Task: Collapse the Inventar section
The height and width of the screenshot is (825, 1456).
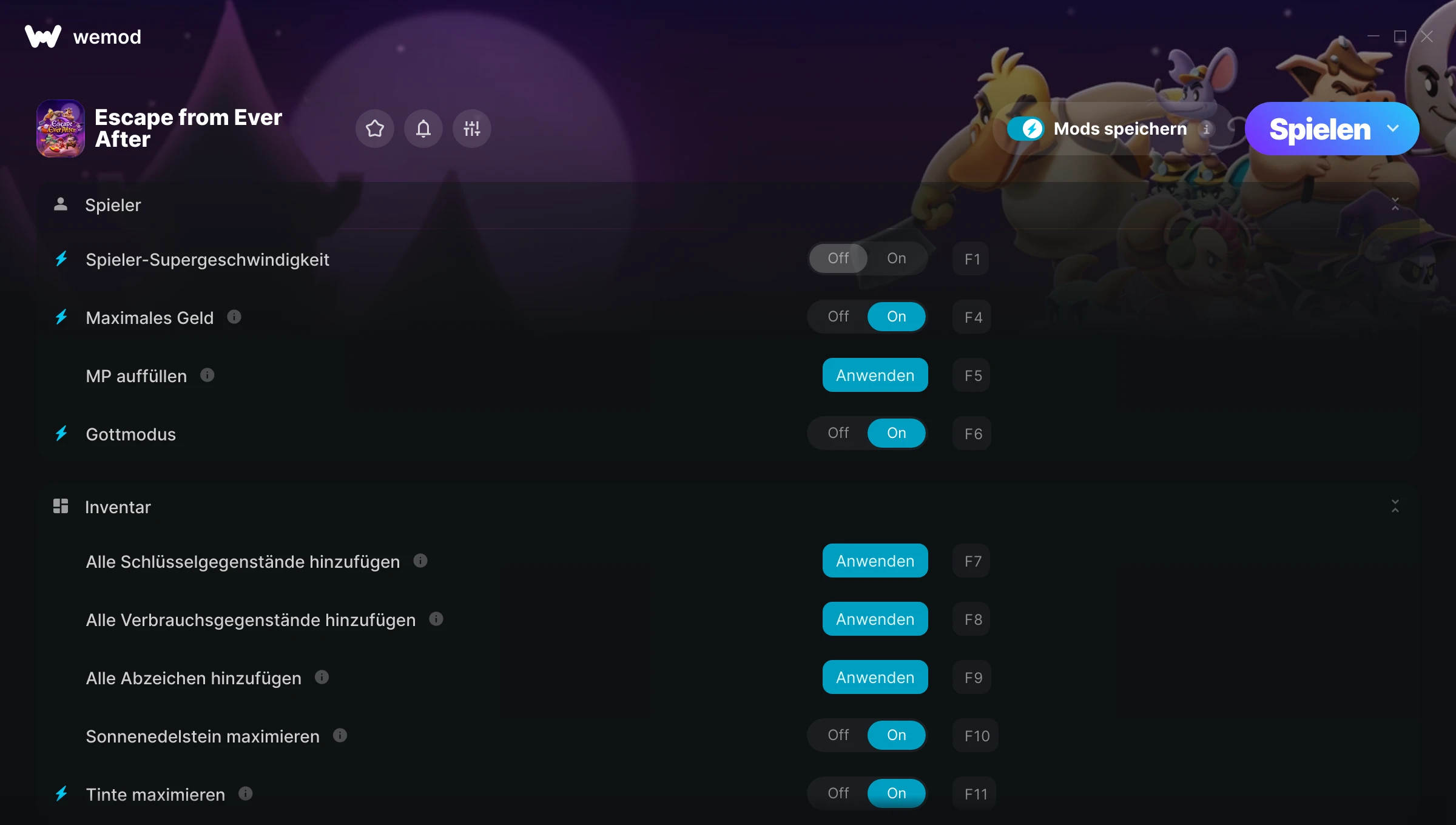Action: click(1395, 506)
